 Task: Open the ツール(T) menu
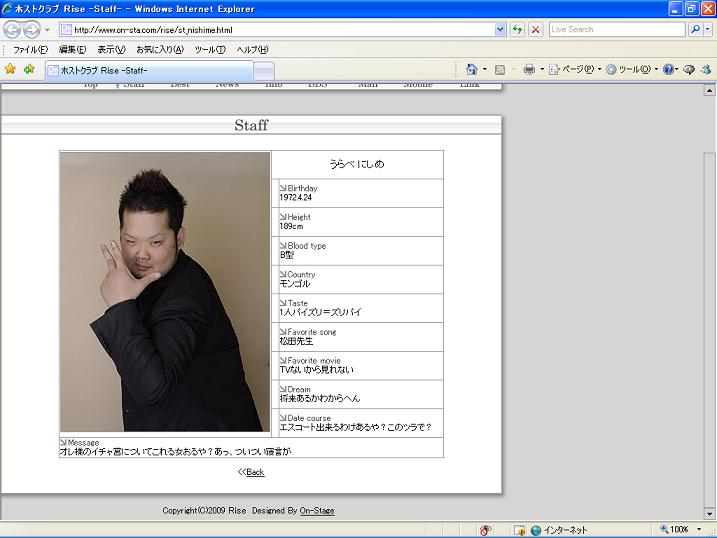(210, 49)
